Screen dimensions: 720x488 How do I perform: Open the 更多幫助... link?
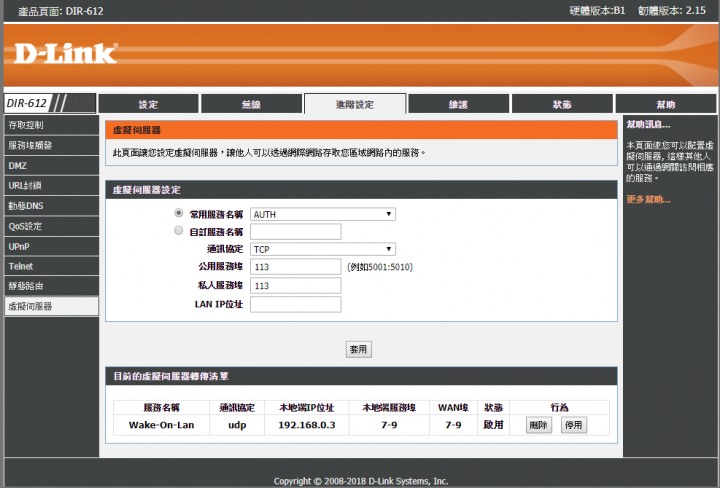click(648, 199)
